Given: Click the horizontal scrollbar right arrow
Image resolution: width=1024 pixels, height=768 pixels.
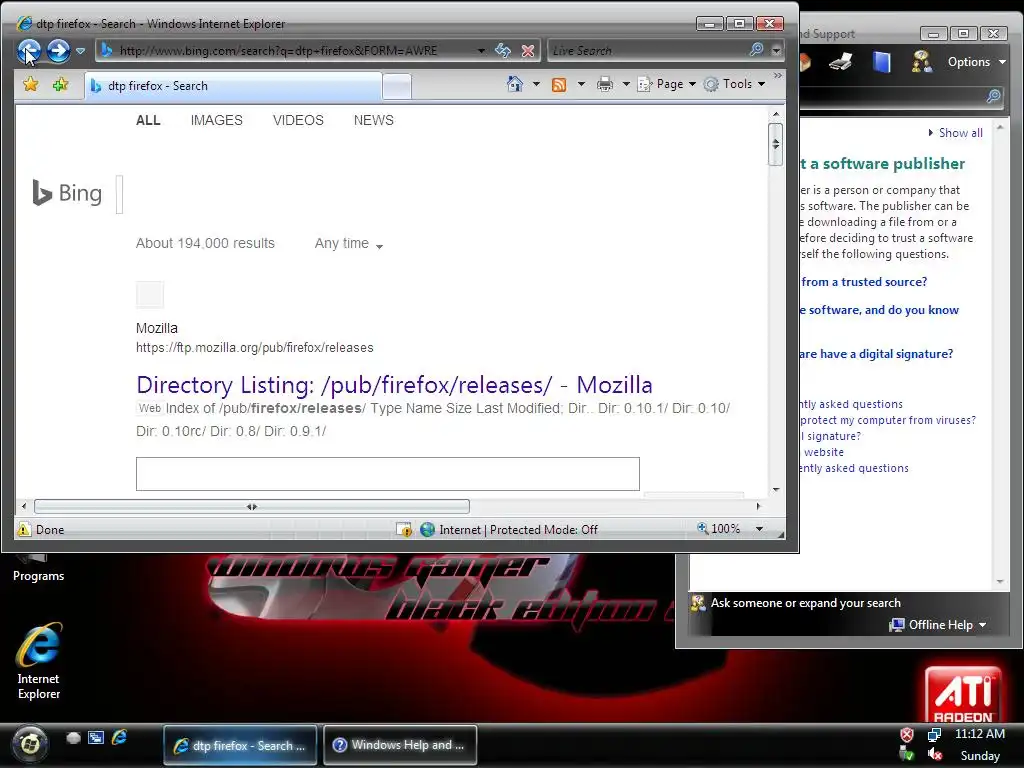Looking at the screenshot, I should tap(758, 506).
